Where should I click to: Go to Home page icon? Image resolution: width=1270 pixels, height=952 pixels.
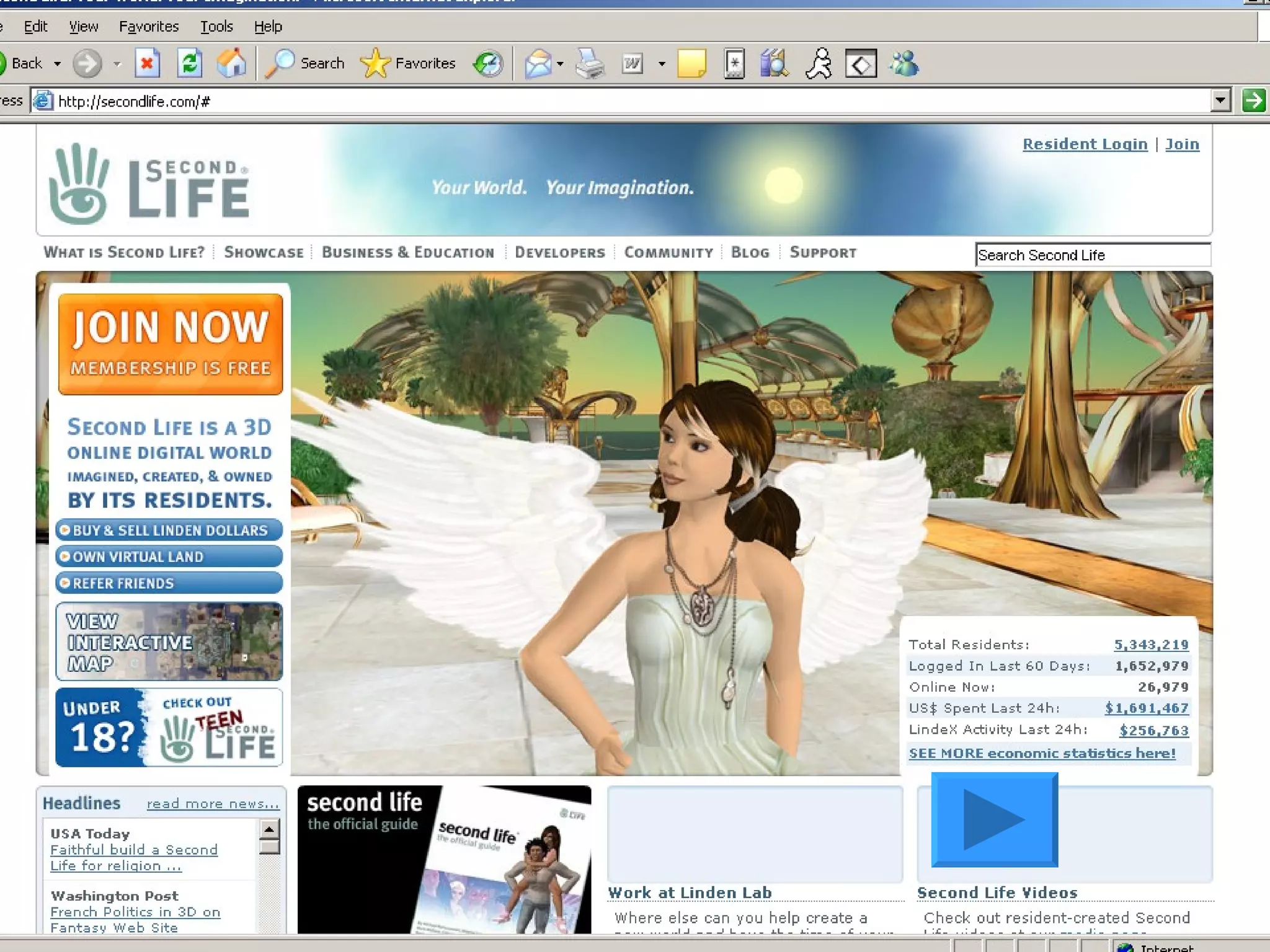pyautogui.click(x=231, y=63)
